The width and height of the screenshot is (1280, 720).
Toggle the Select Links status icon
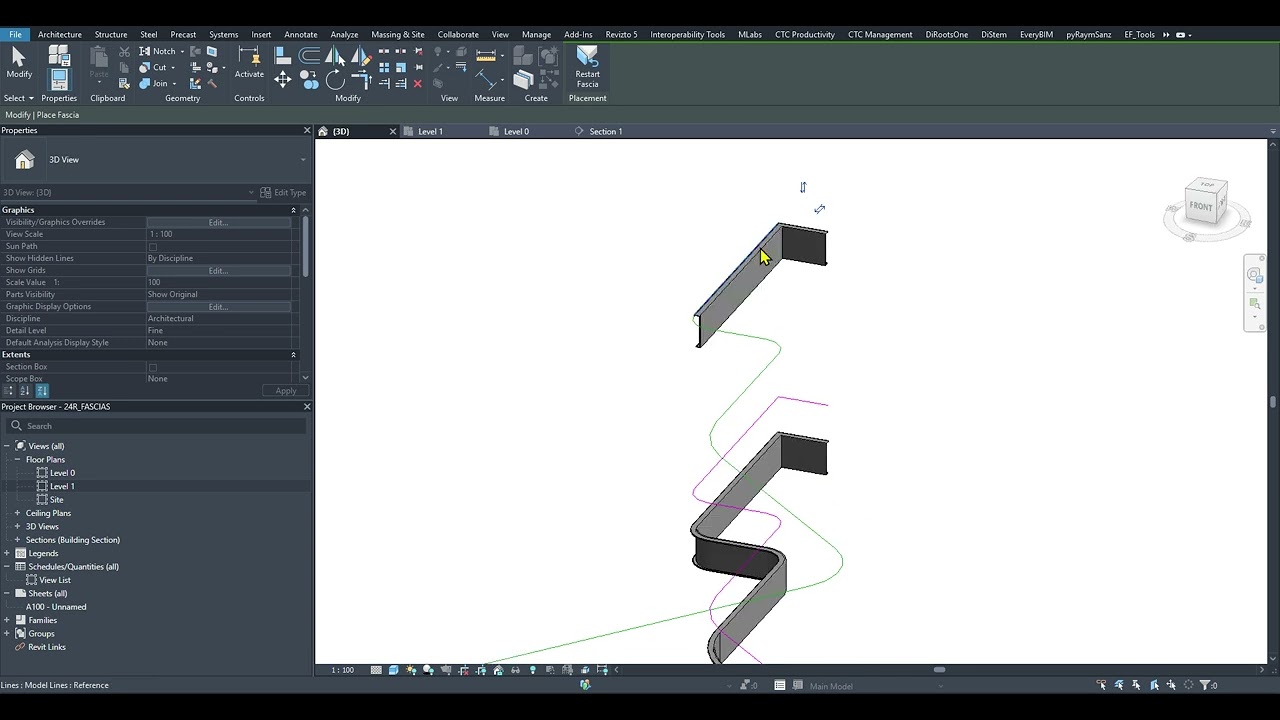point(1102,685)
